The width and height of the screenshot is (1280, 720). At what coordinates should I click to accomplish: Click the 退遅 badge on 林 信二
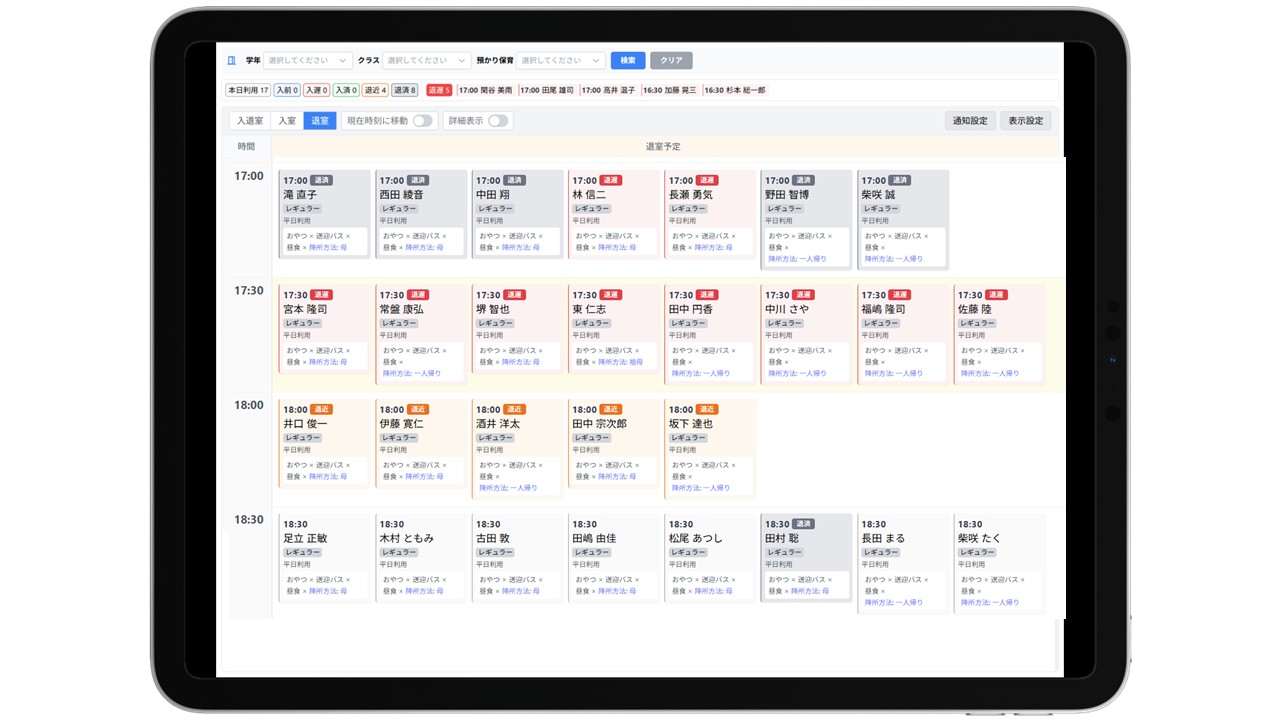pos(610,180)
